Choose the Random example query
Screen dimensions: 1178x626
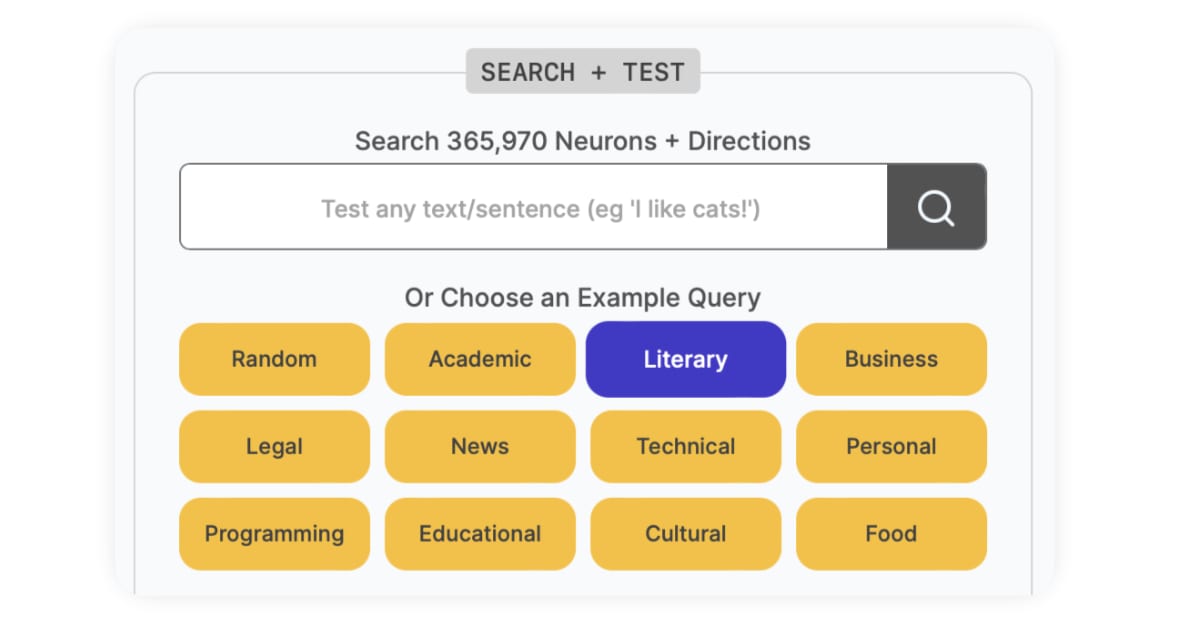(x=274, y=359)
